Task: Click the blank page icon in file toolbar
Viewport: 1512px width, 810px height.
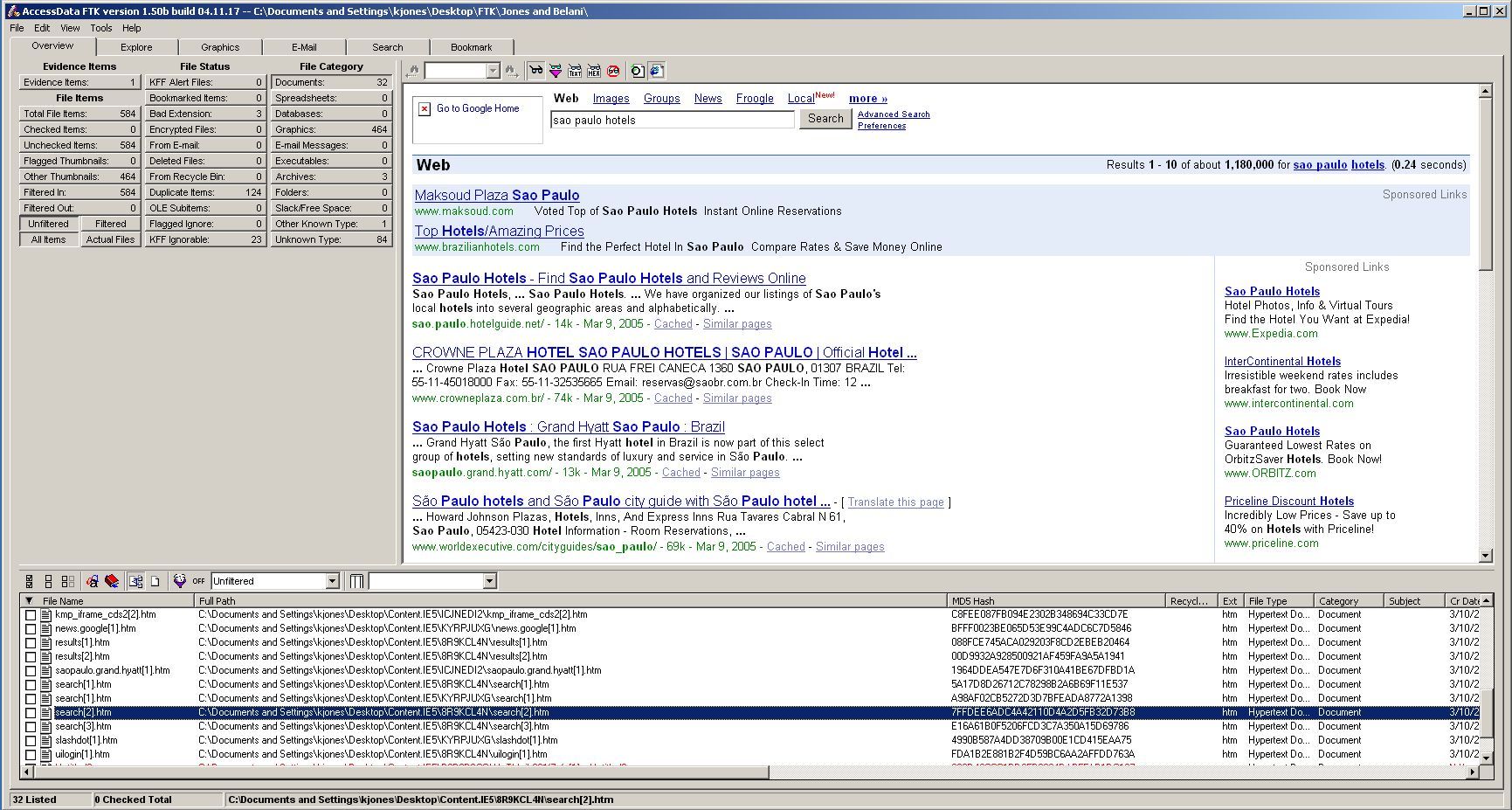Action: 155,581
